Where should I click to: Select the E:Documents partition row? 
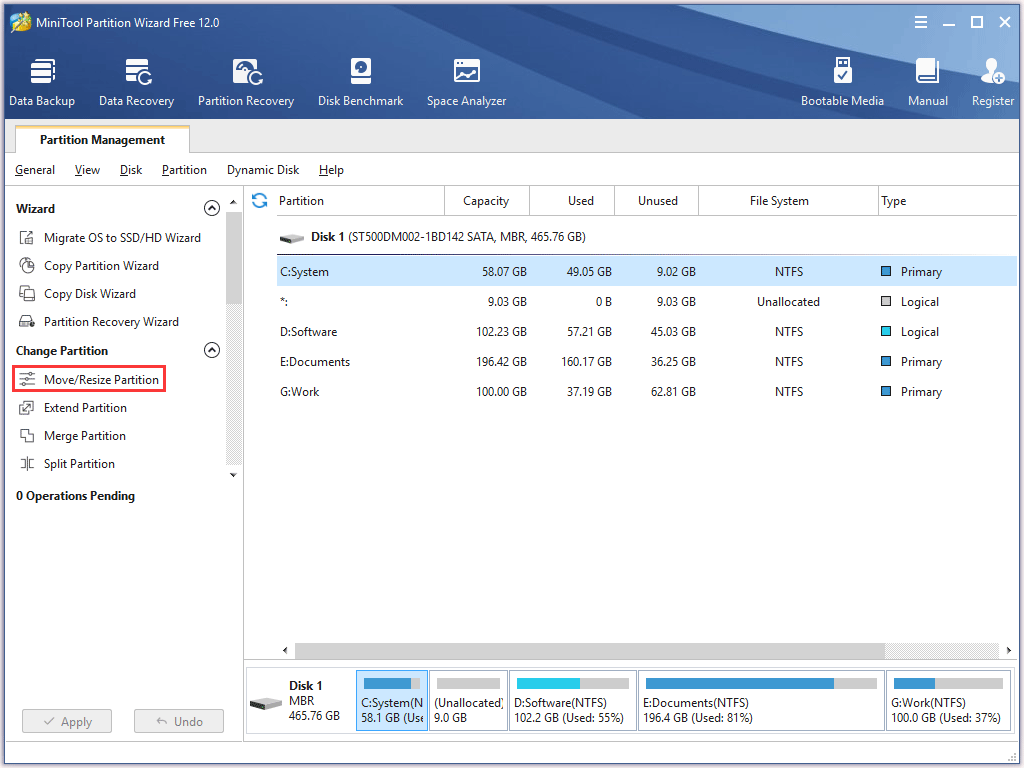647,362
